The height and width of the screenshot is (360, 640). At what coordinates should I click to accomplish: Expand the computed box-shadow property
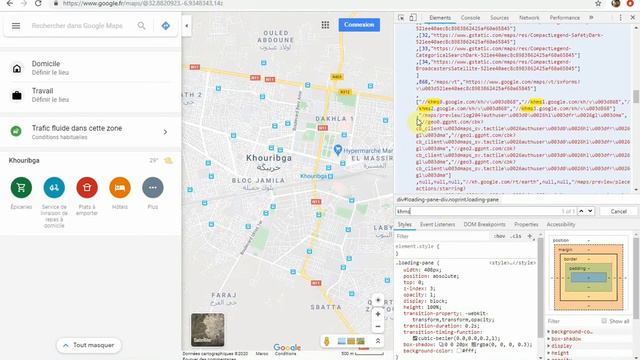pyautogui.click(x=549, y=339)
